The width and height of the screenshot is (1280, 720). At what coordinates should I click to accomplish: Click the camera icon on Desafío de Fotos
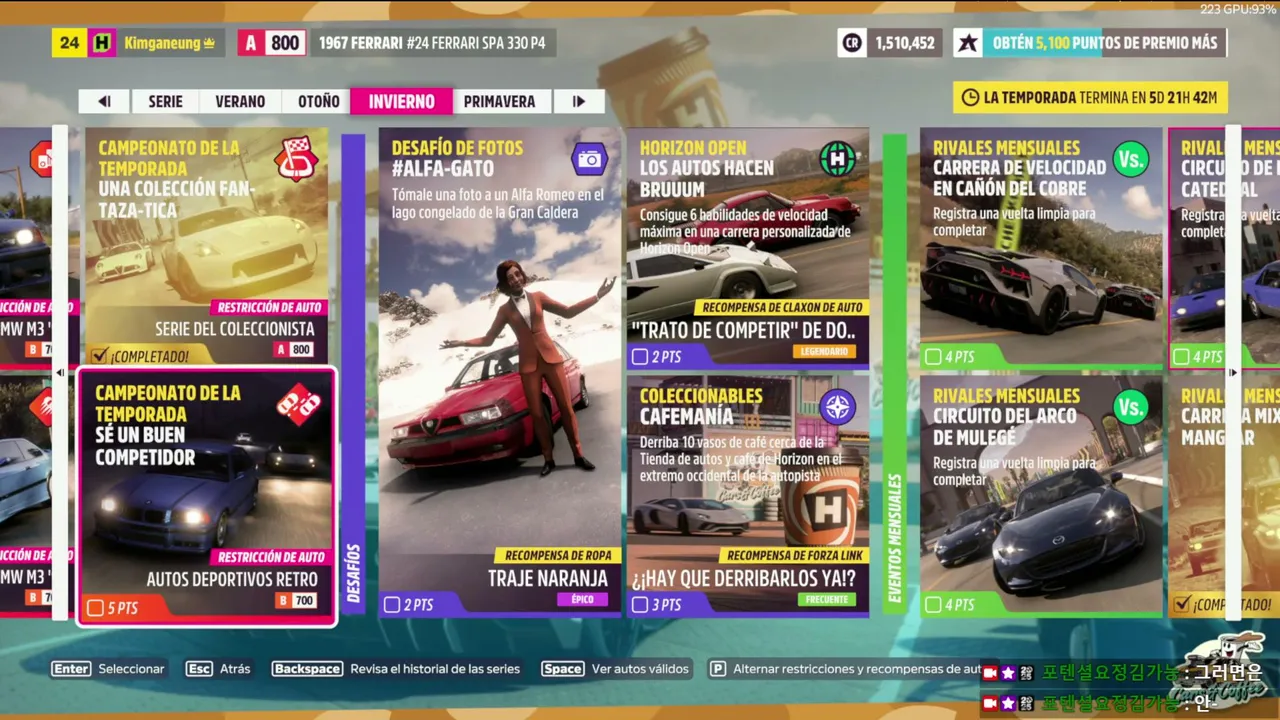pos(590,159)
